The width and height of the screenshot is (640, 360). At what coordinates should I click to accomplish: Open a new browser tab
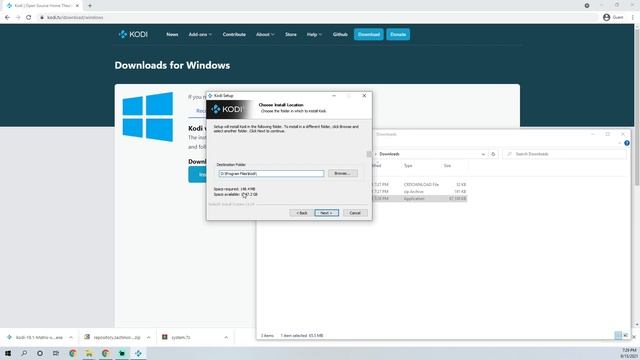tap(90, 6)
